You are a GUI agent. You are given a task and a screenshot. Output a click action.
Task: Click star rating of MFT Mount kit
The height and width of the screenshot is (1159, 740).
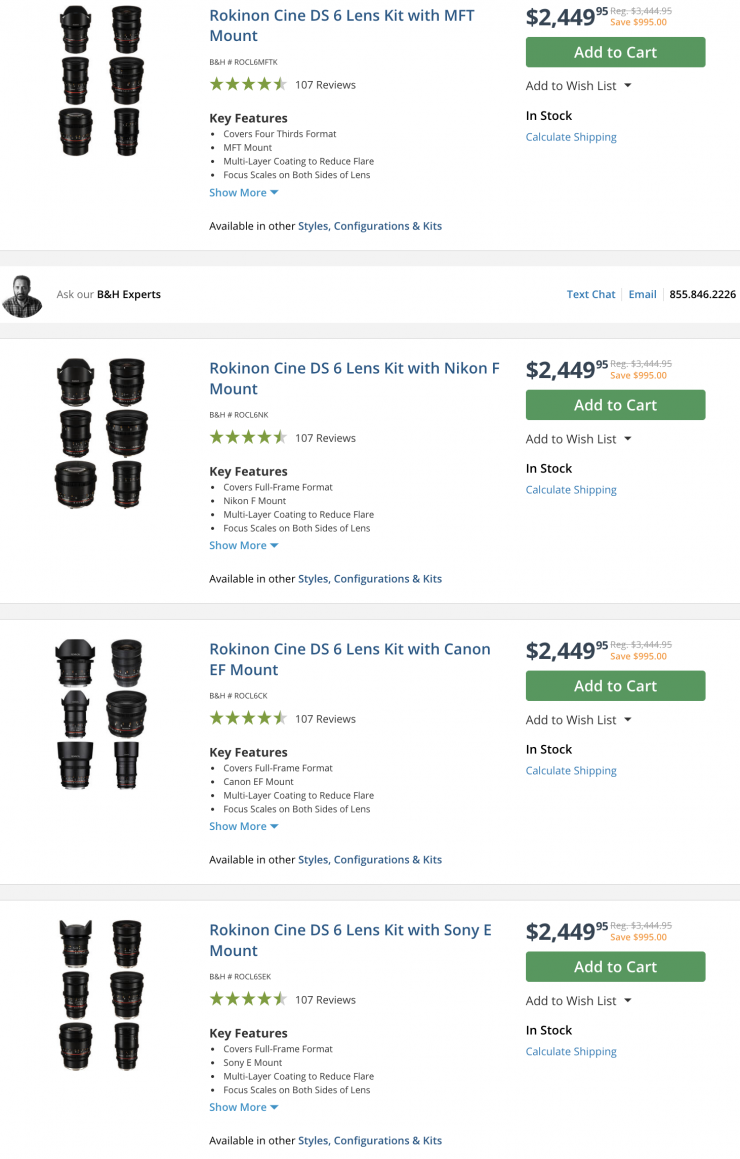[248, 85]
